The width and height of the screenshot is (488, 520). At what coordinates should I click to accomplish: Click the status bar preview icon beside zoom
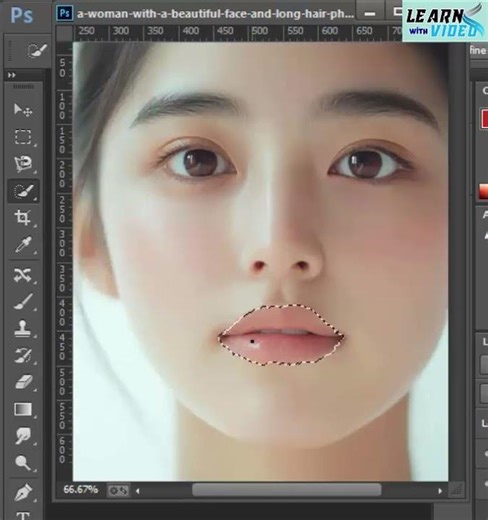click(x=119, y=491)
